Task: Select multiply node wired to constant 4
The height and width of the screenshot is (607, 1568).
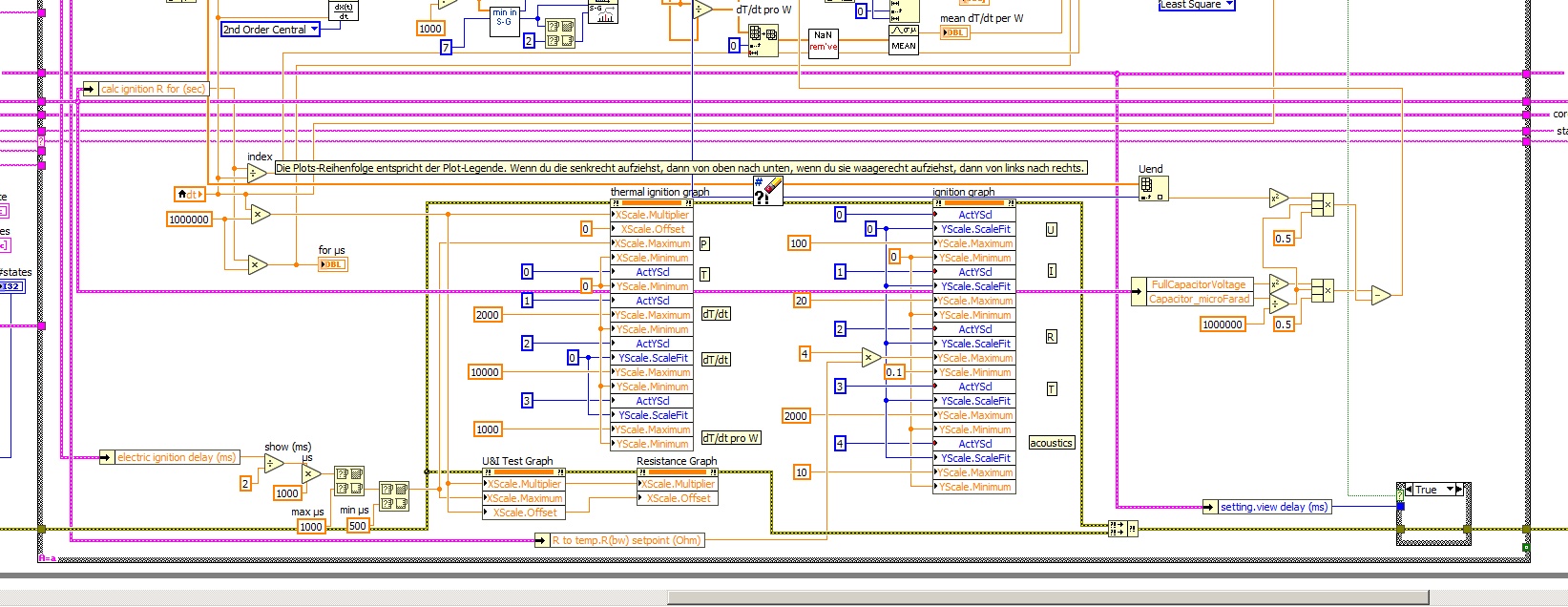Action: 871,358
